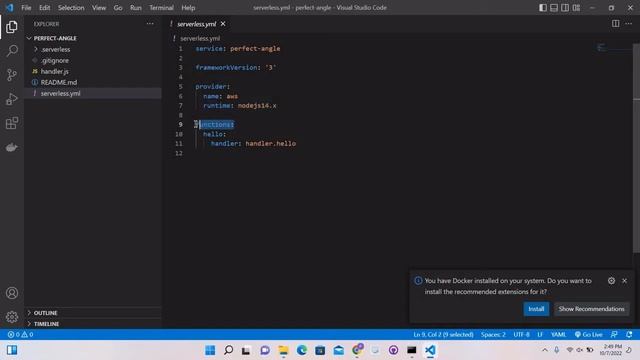Open the Extensions view
Screen dimensions: 640x360
(12, 123)
